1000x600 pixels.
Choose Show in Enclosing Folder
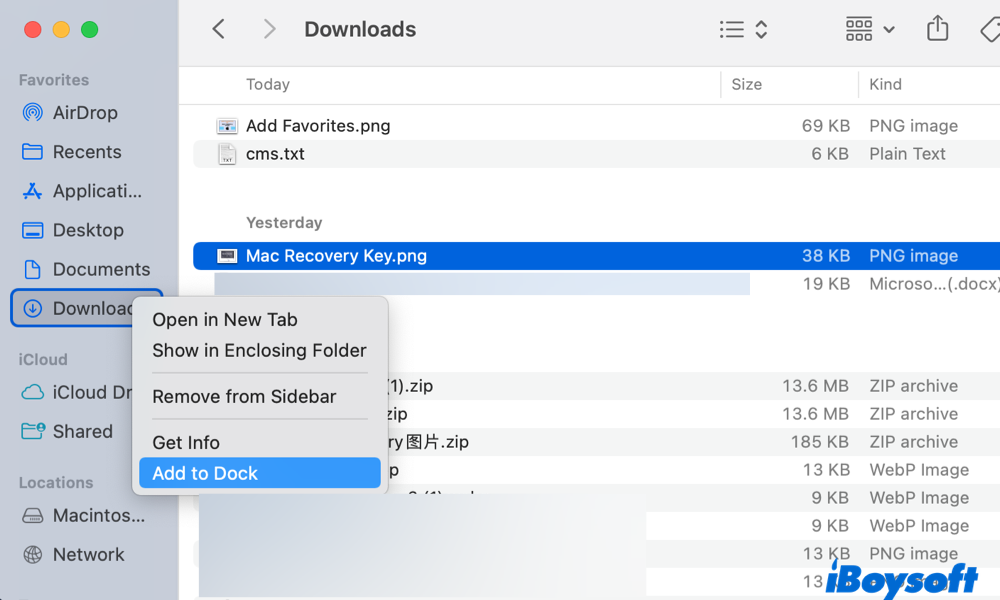click(259, 351)
